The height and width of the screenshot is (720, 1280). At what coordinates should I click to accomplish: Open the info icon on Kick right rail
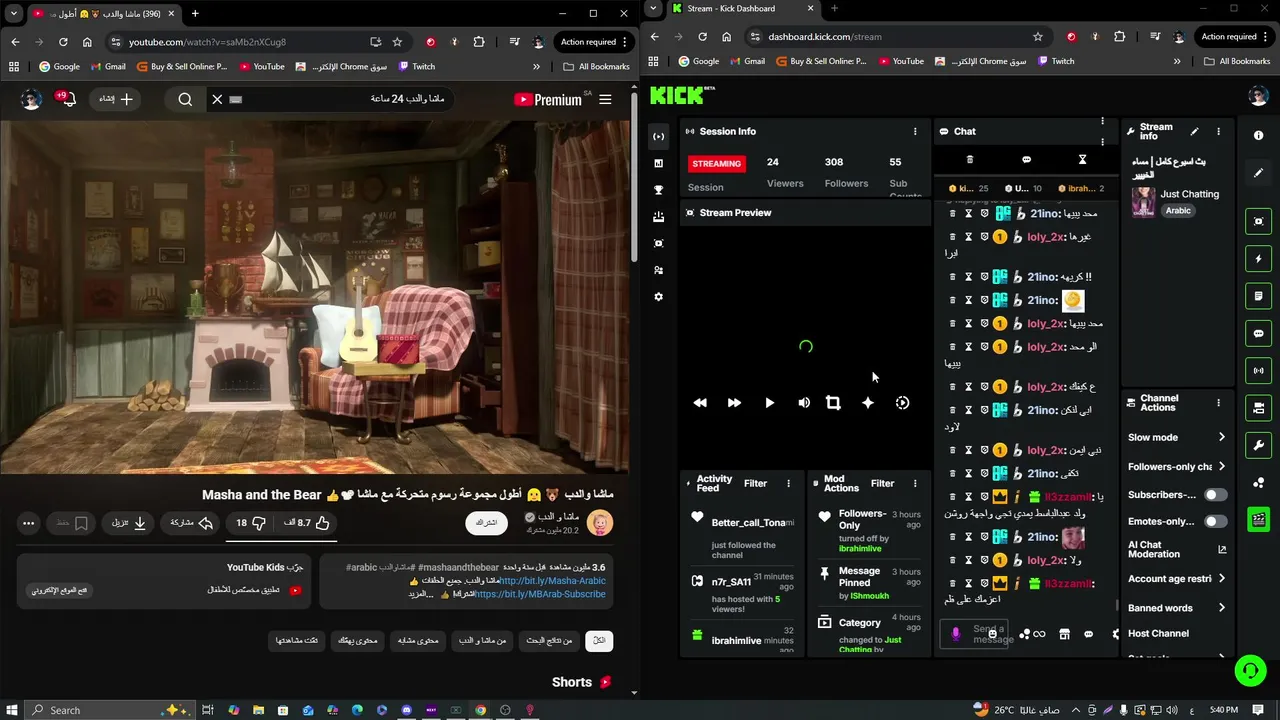(x=1258, y=135)
